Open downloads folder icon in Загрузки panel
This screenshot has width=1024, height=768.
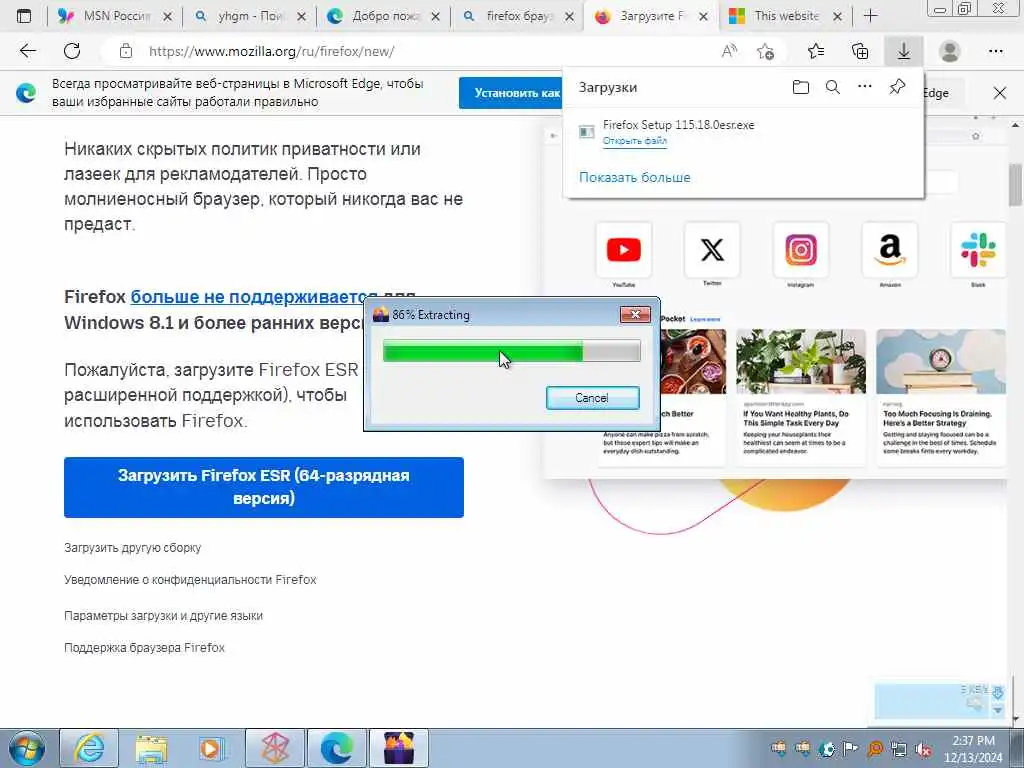tap(801, 87)
